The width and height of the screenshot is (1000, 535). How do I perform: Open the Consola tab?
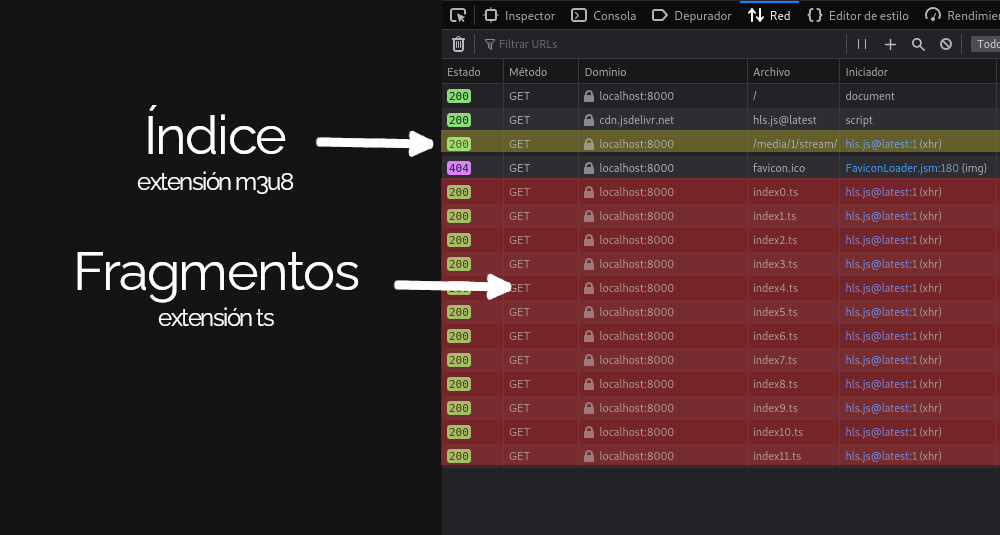click(x=603, y=15)
